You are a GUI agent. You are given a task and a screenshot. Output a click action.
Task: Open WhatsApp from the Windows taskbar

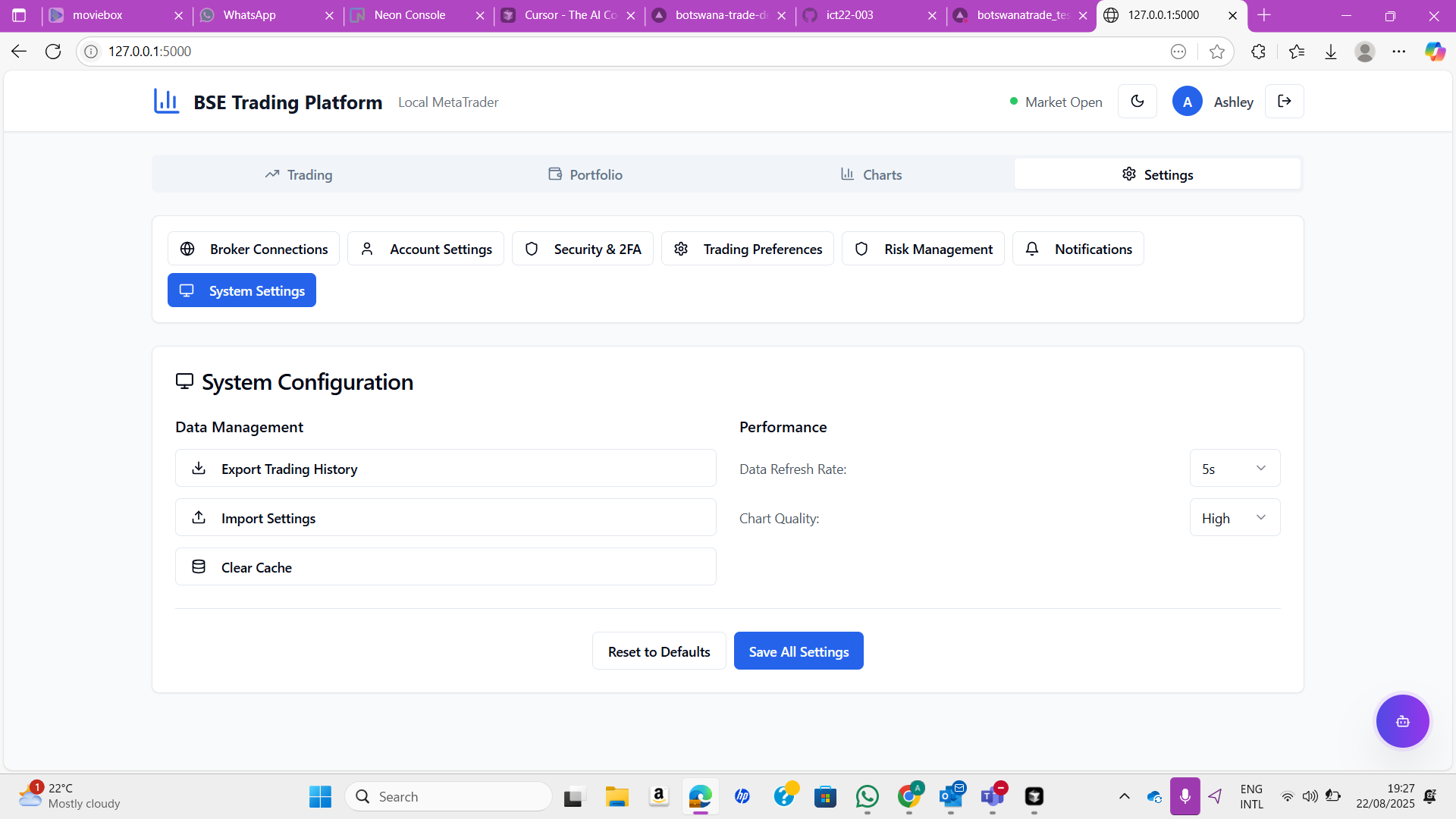click(867, 796)
